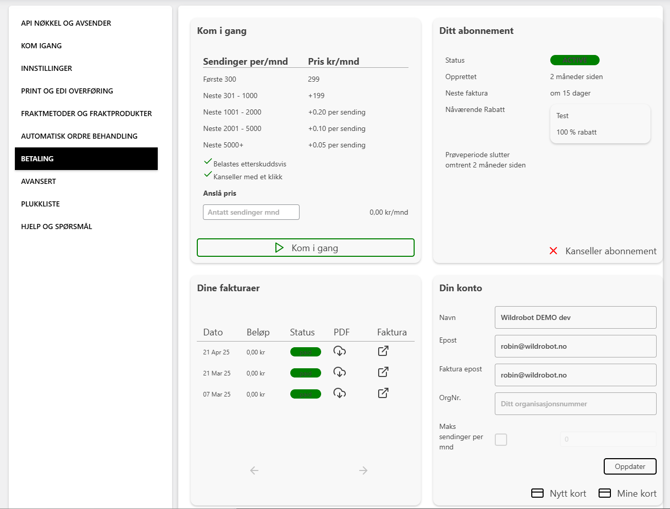Click the green Kom i gang button

306,248
